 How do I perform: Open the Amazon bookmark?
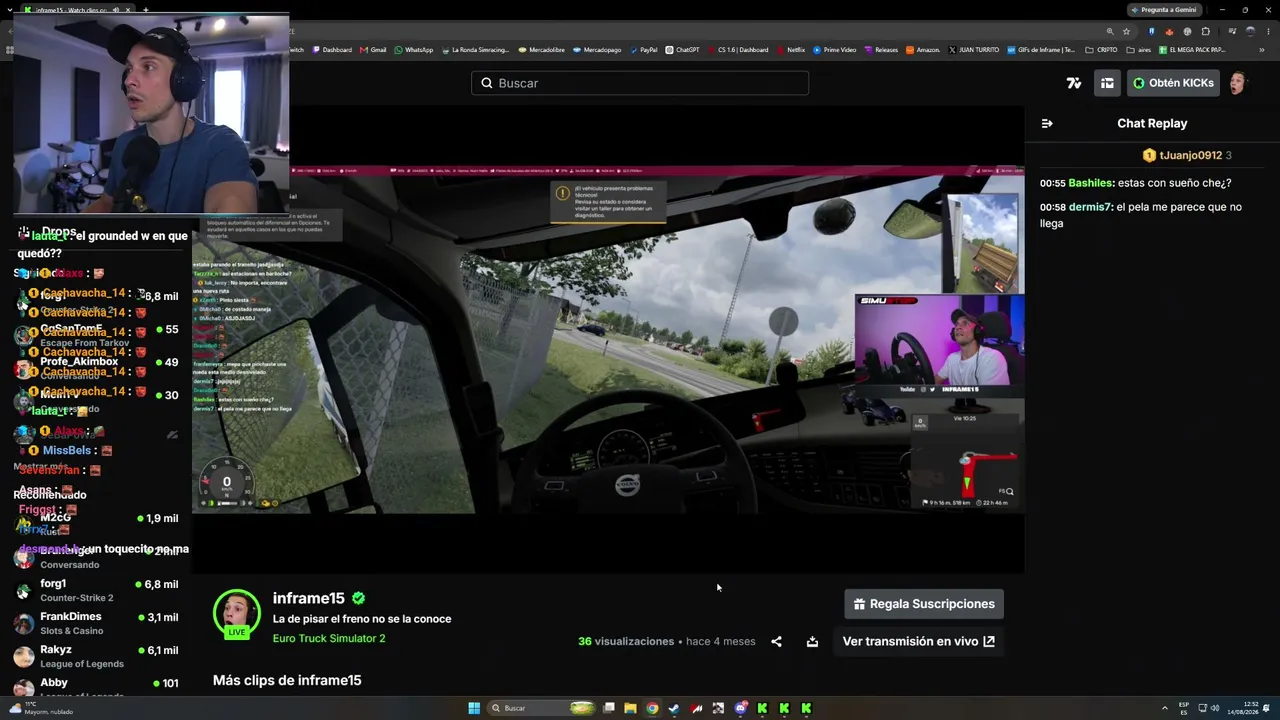[923, 50]
